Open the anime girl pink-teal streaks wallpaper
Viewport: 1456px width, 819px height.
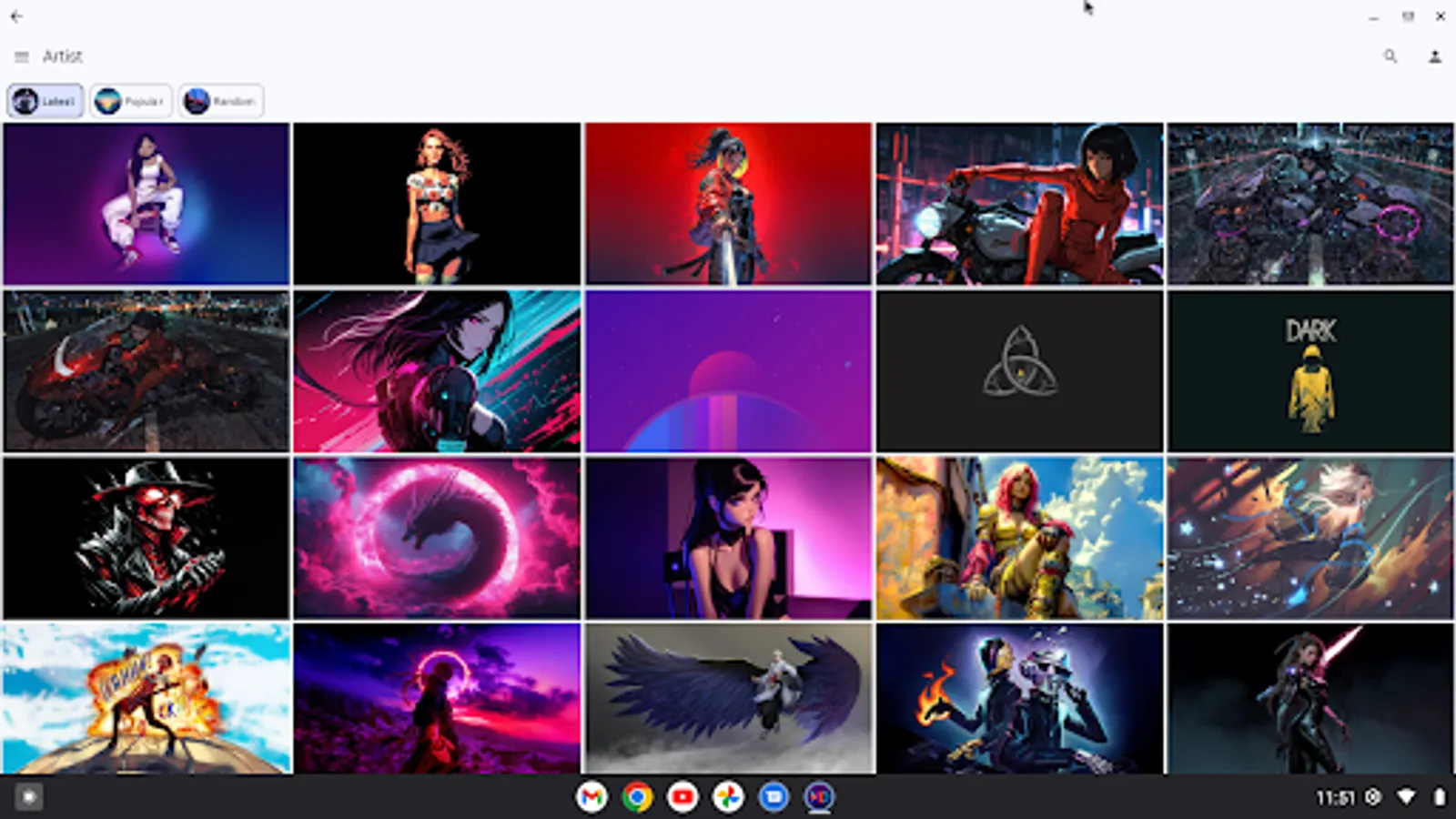pyautogui.click(x=437, y=371)
